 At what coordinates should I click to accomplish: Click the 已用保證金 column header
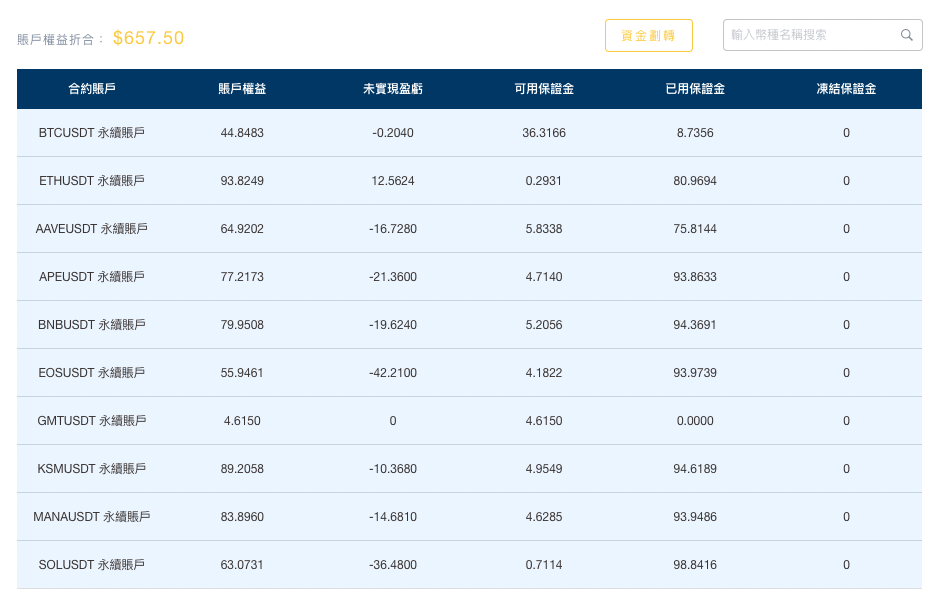[695, 89]
